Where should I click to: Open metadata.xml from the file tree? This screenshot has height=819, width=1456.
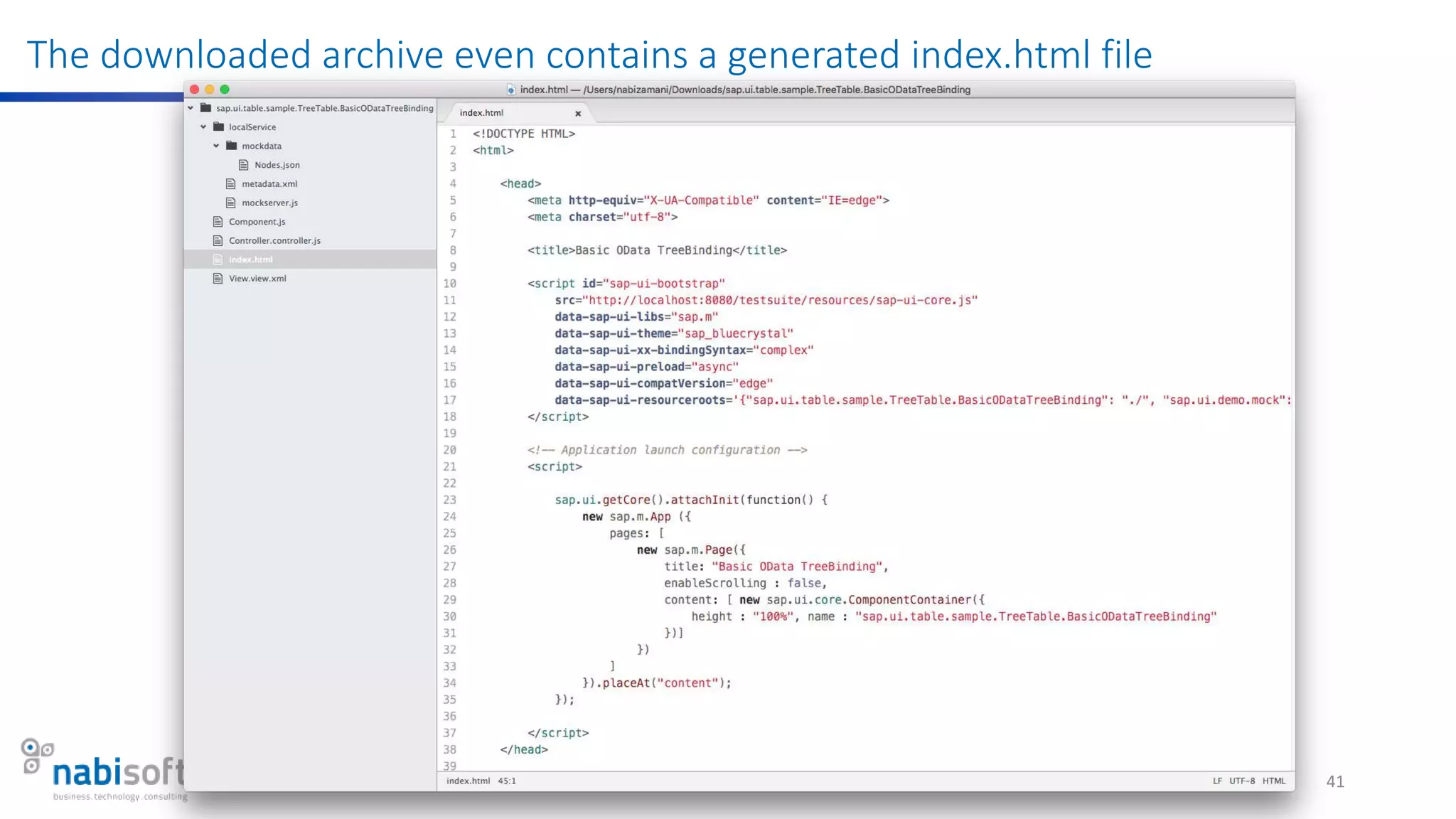(x=269, y=183)
